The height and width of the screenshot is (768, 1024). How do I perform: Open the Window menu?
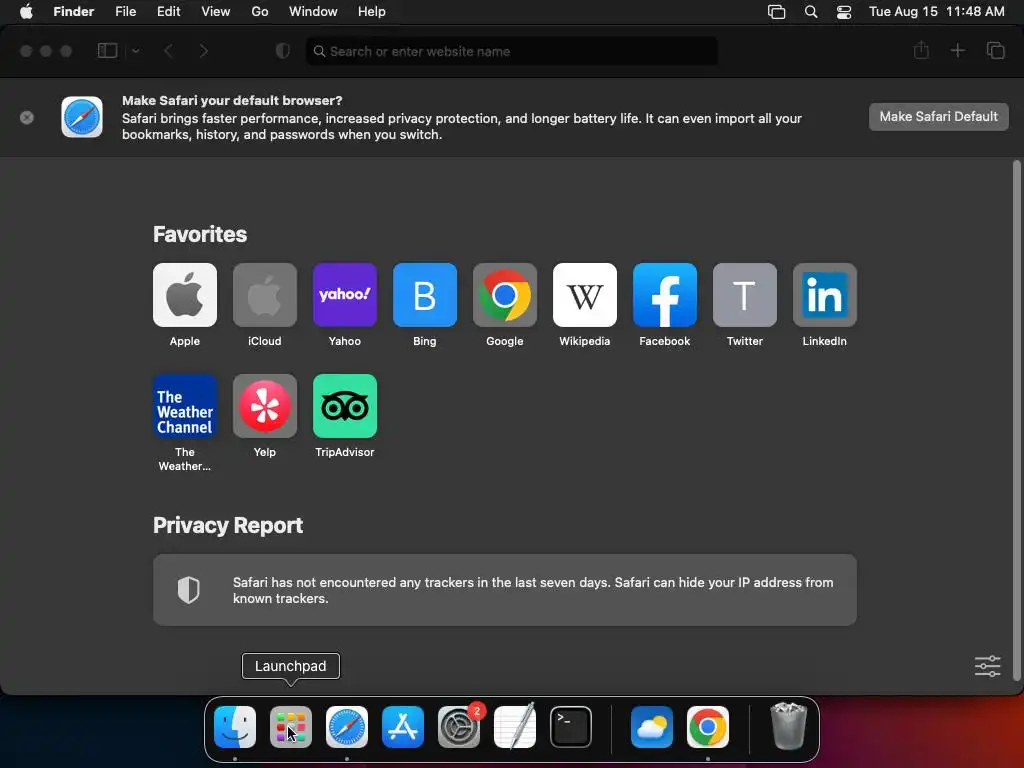click(313, 12)
